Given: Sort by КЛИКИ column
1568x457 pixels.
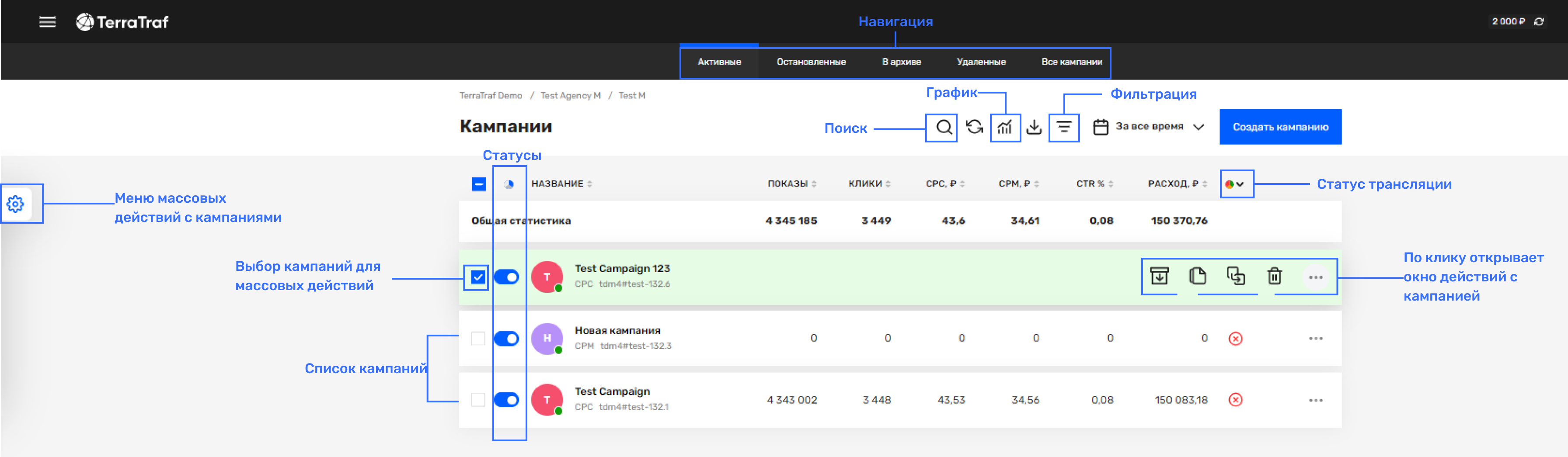Looking at the screenshot, I should (869, 184).
